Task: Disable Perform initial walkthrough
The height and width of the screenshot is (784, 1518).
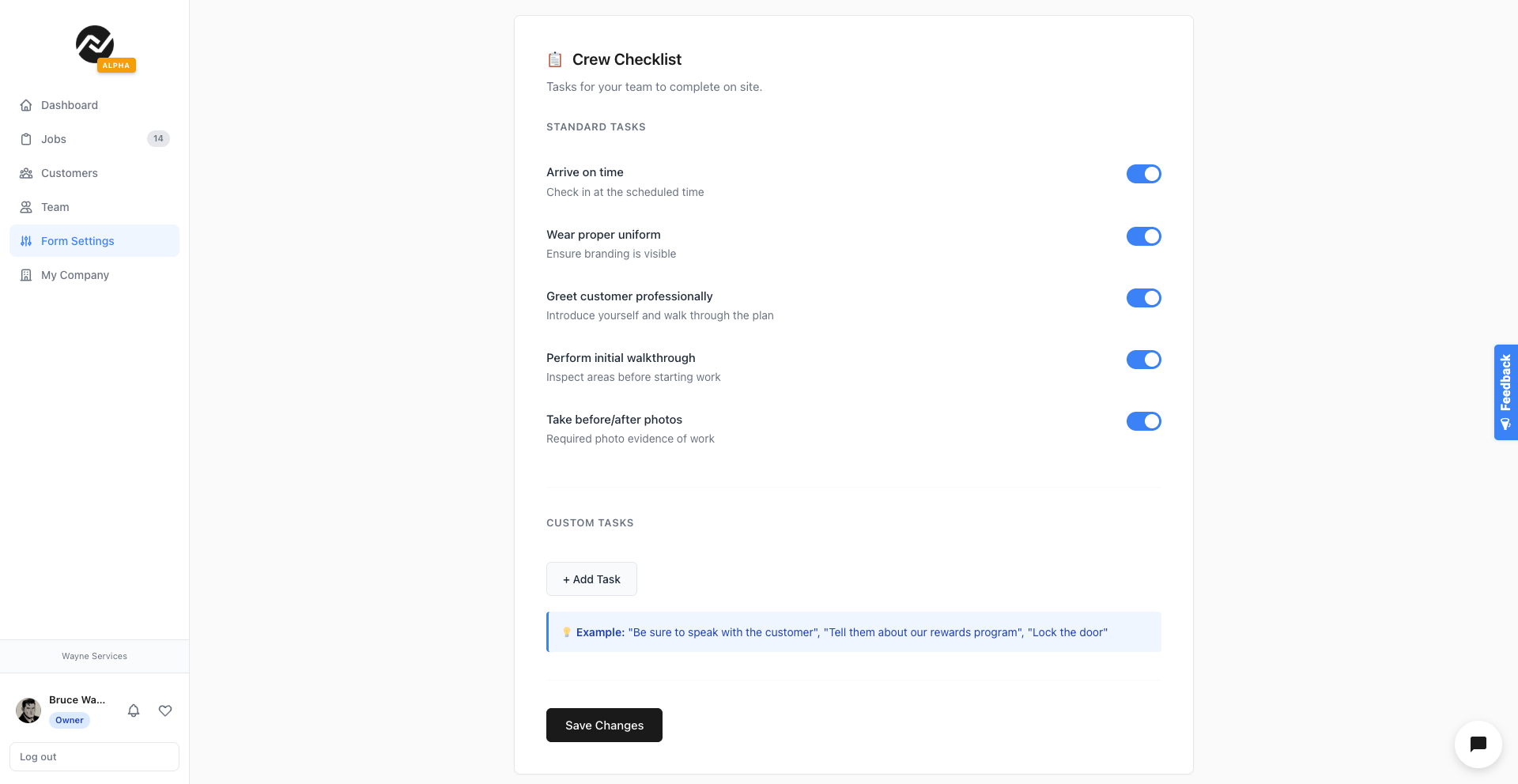Action: coord(1144,360)
